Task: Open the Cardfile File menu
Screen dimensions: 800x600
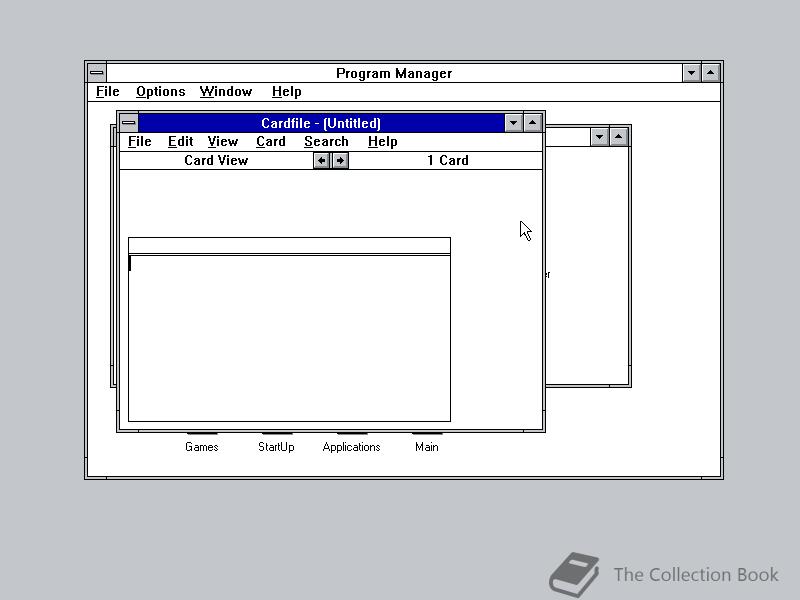Action: point(139,141)
